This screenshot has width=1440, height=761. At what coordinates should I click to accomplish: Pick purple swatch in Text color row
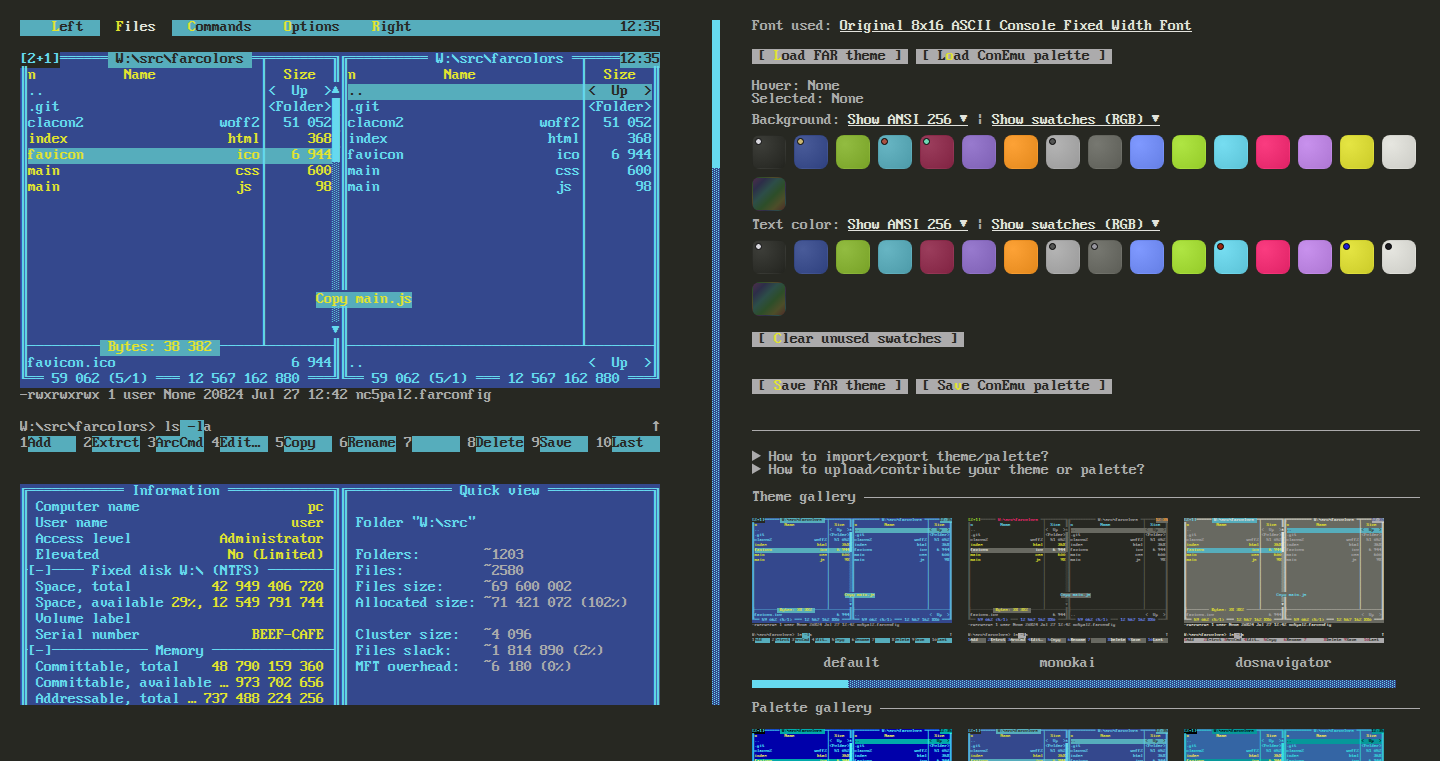pos(979,257)
